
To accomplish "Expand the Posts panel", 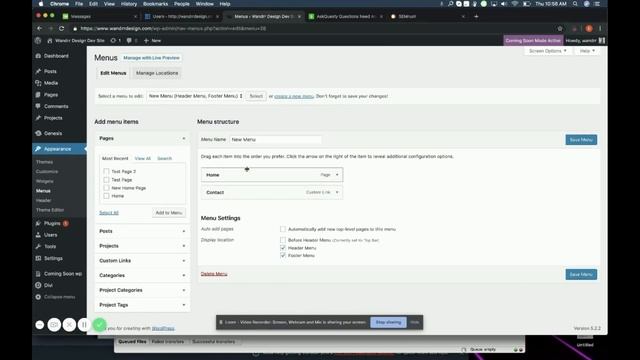I will (x=184, y=231).
